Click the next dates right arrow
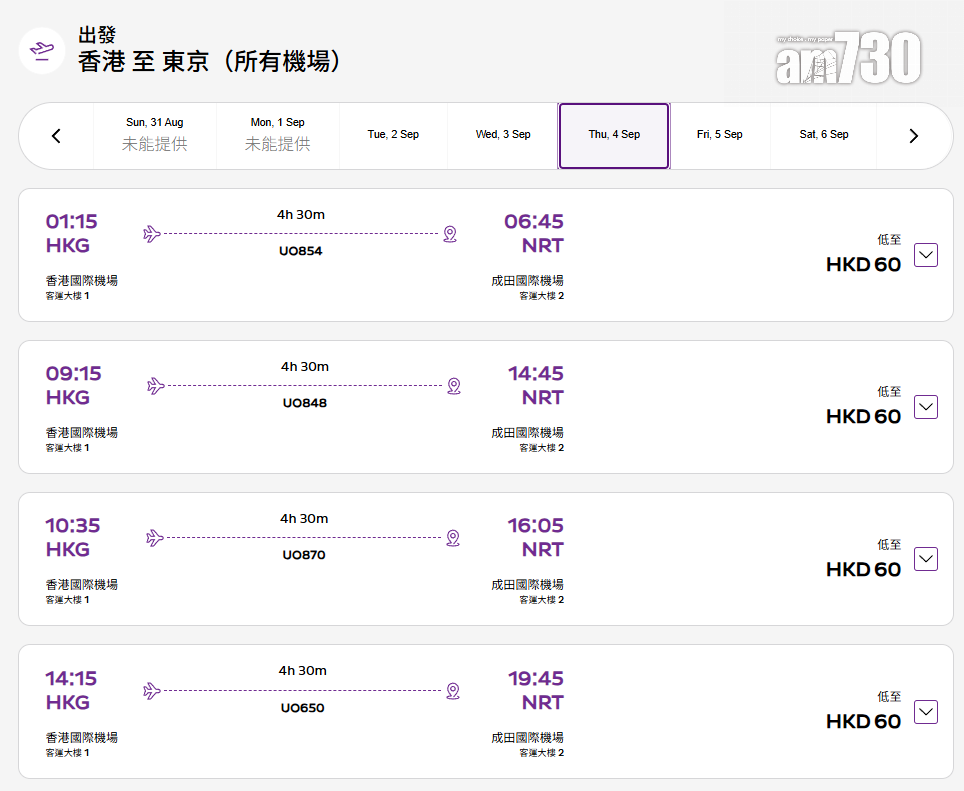964x791 pixels. pos(913,136)
